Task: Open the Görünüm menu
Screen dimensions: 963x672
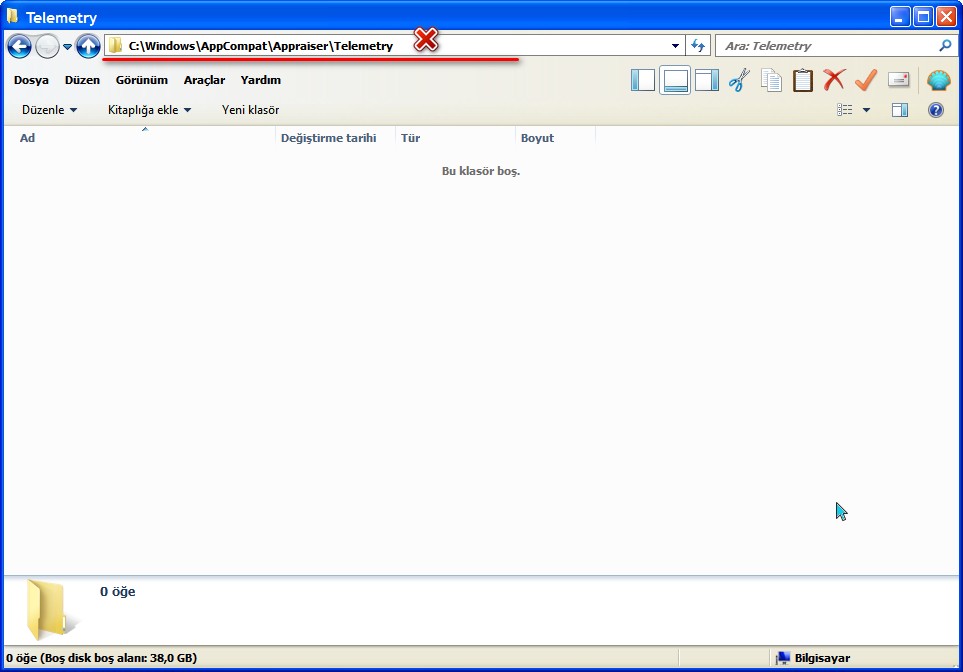Action: pos(141,80)
